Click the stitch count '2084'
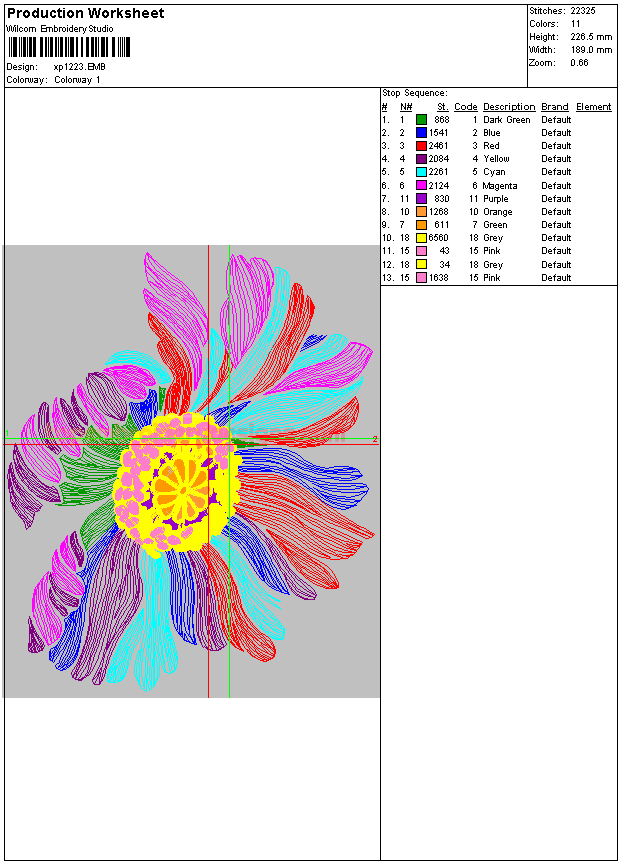 [438, 159]
